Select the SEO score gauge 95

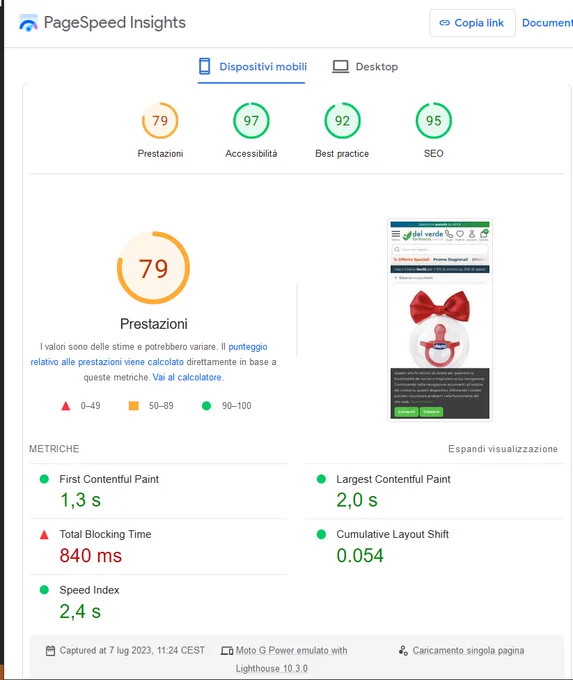click(x=433, y=121)
